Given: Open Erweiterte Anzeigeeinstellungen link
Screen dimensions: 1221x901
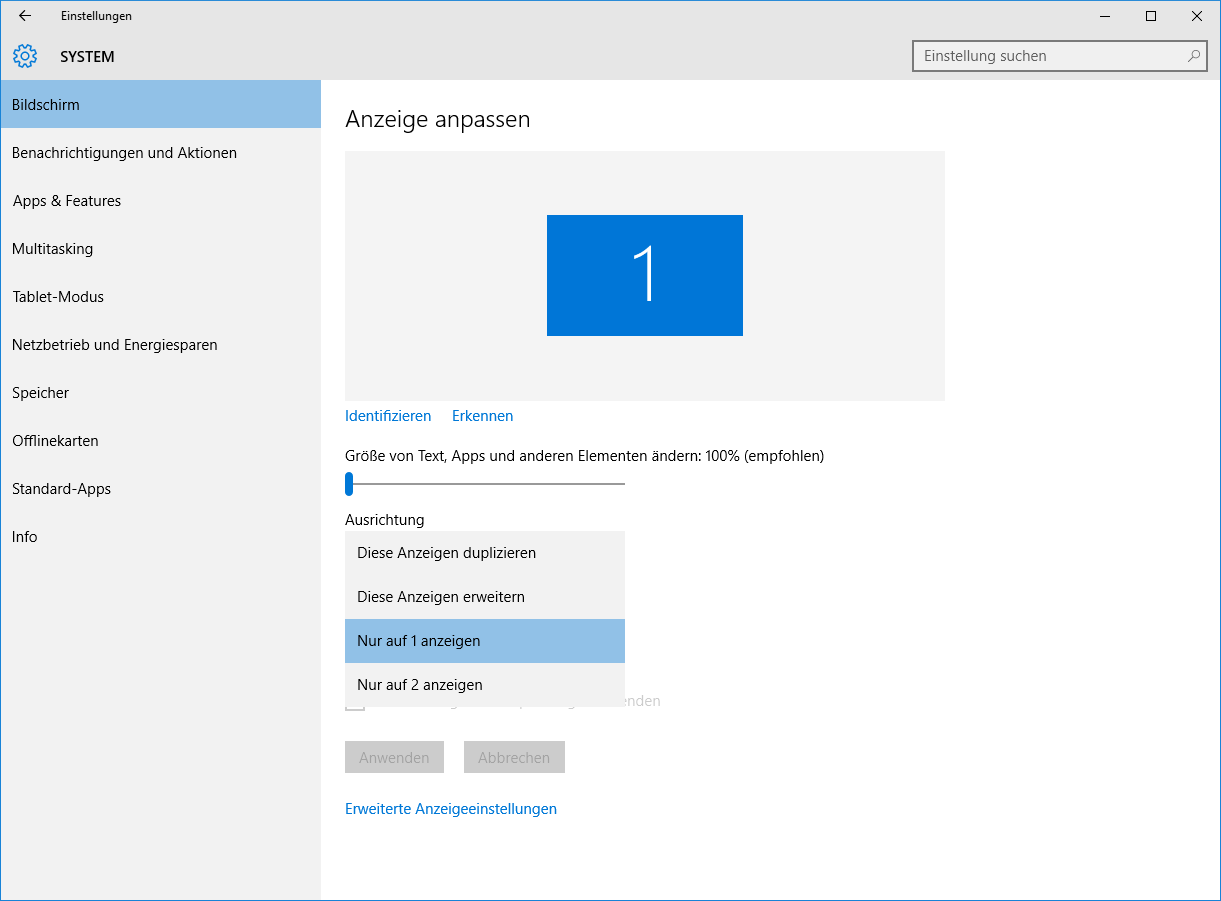Looking at the screenshot, I should point(451,809).
